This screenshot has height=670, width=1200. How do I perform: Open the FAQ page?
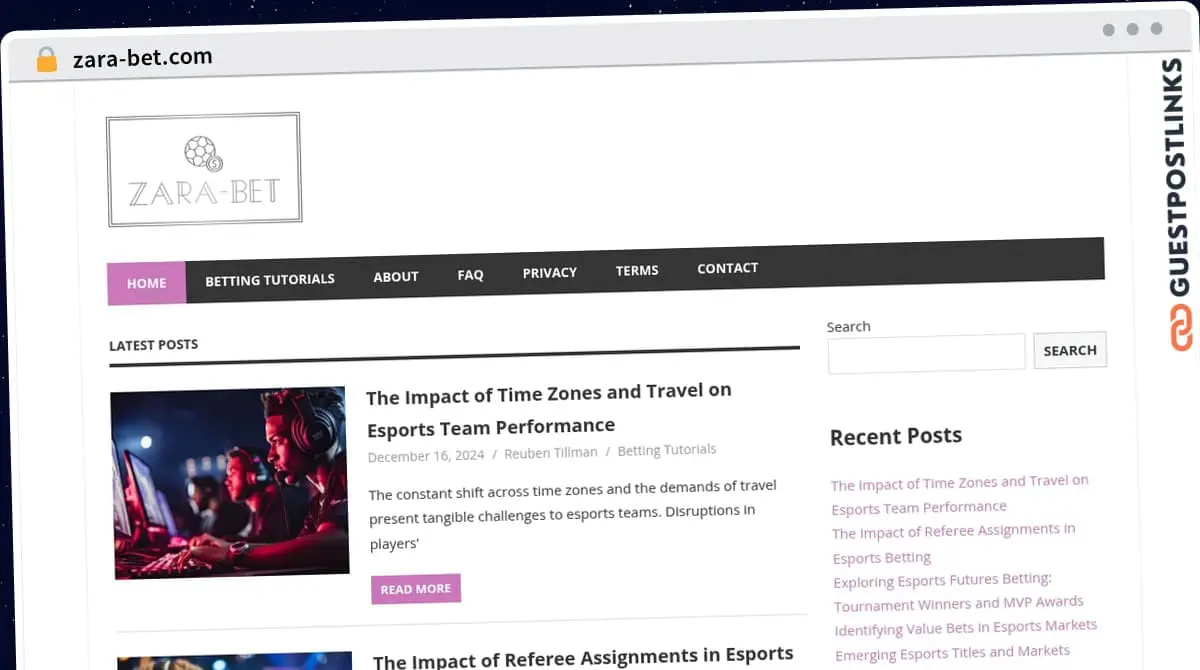coord(470,274)
